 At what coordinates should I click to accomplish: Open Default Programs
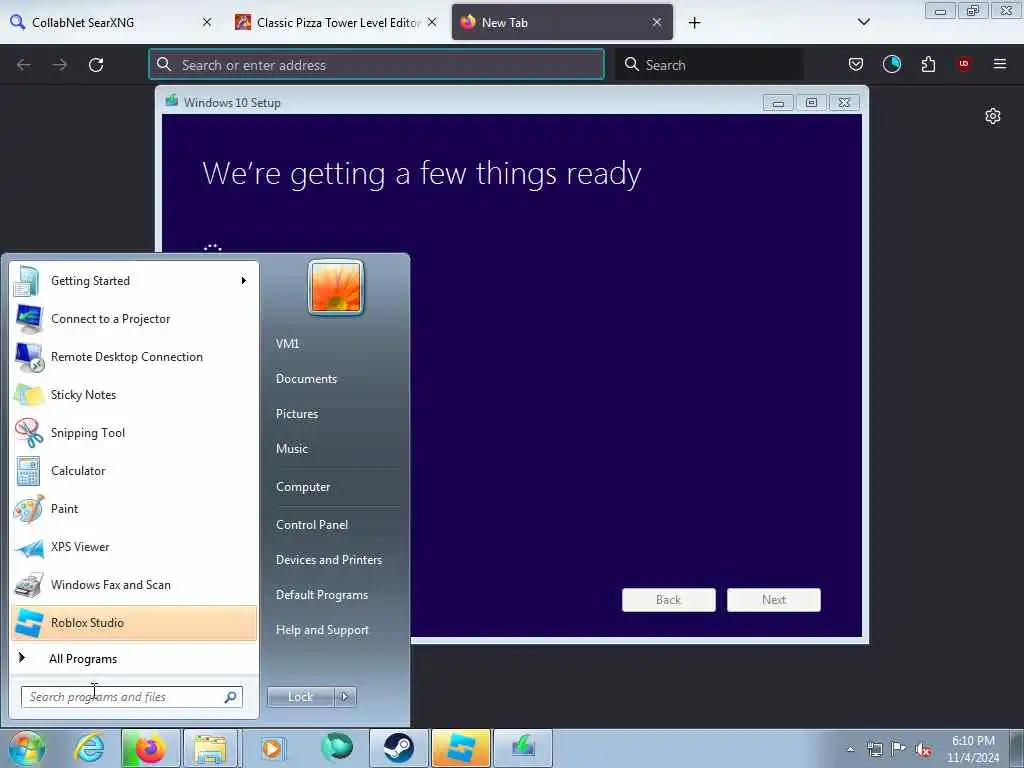coord(322,595)
